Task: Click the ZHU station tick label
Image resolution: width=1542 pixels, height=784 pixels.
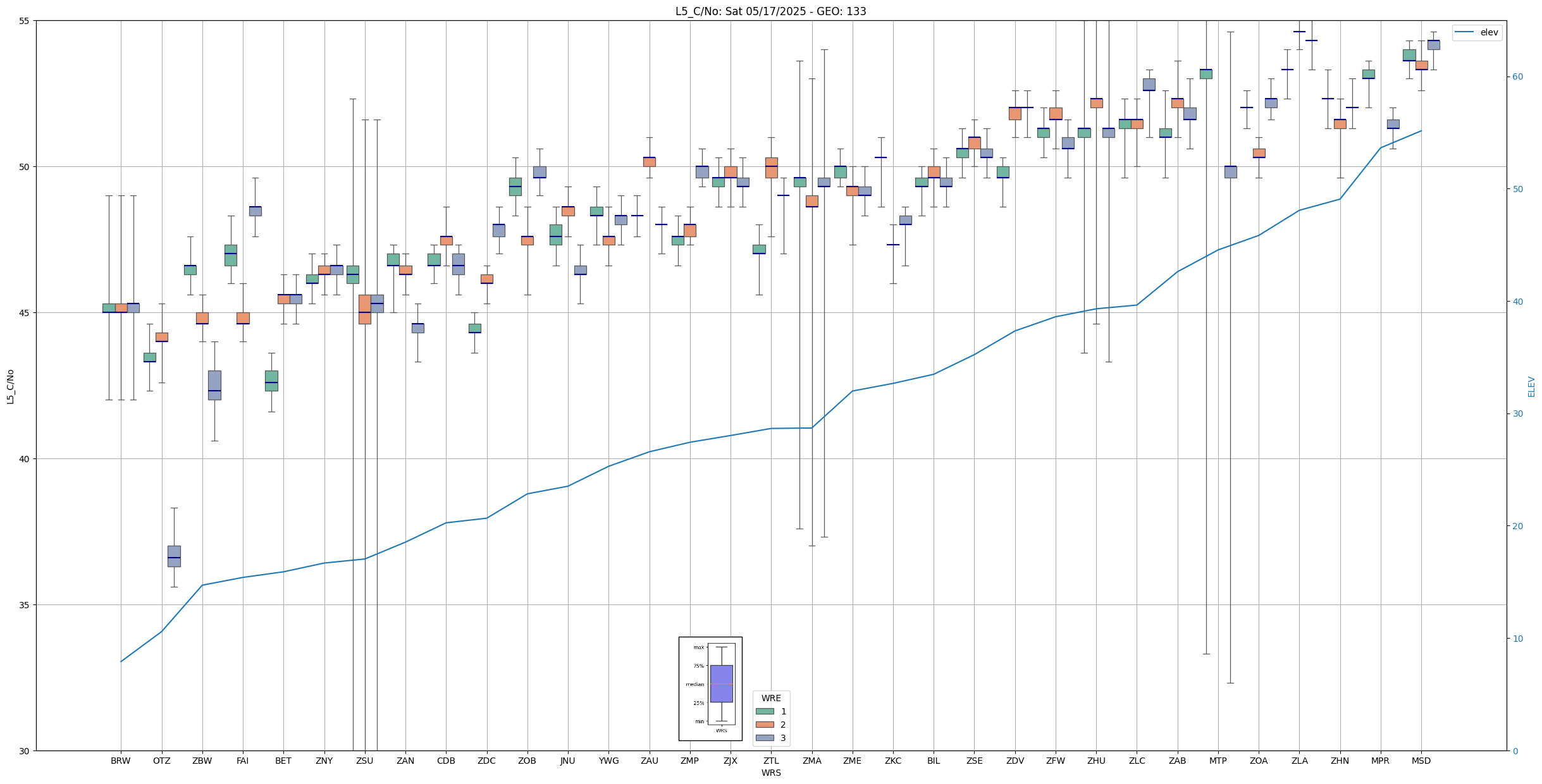Action: coord(1096,761)
